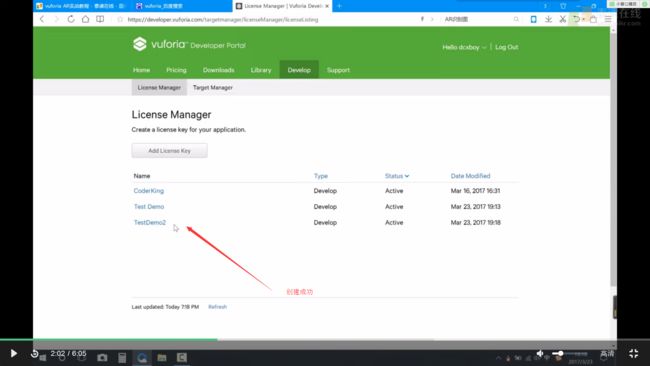
Task: Open the Downloads navigation item
Action: (x=218, y=70)
